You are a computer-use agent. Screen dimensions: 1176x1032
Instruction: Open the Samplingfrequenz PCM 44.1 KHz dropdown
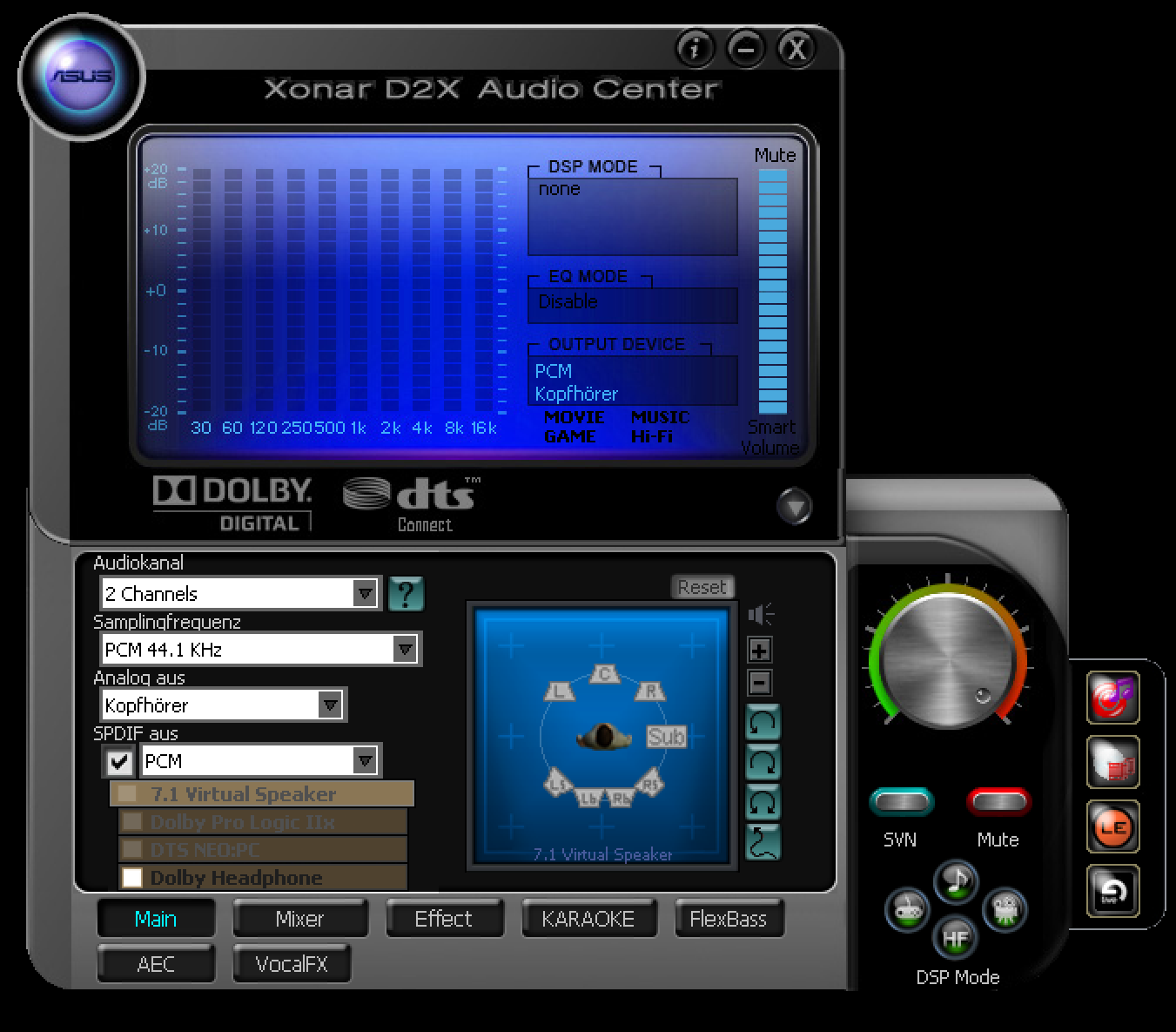260,650
